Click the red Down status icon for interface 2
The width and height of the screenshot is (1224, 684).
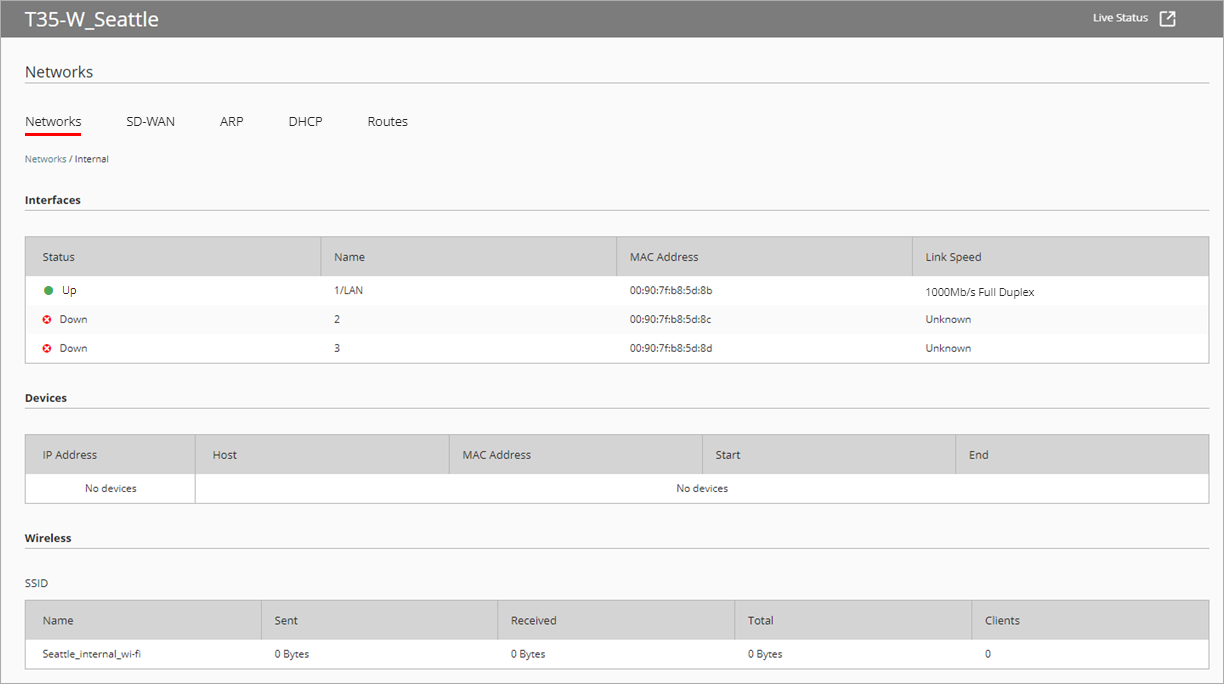tap(46, 319)
